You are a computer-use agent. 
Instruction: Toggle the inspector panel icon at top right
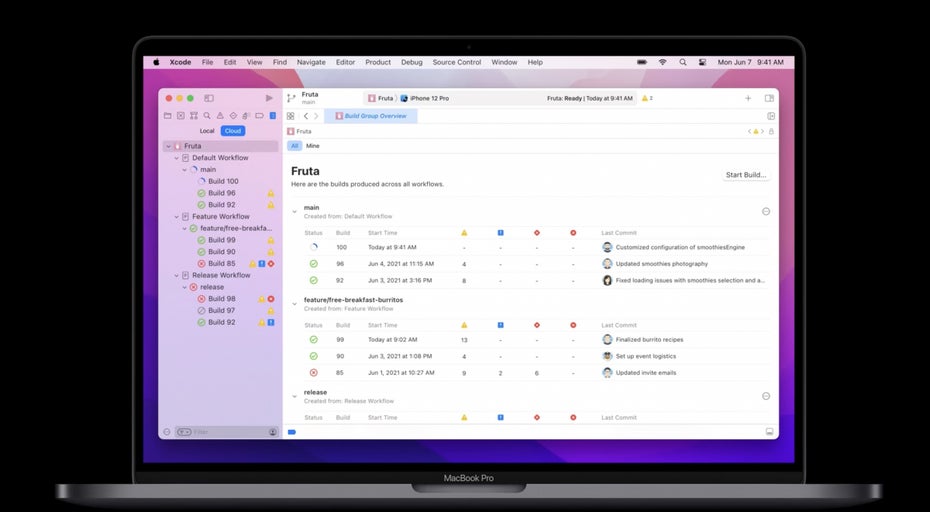pos(769,98)
